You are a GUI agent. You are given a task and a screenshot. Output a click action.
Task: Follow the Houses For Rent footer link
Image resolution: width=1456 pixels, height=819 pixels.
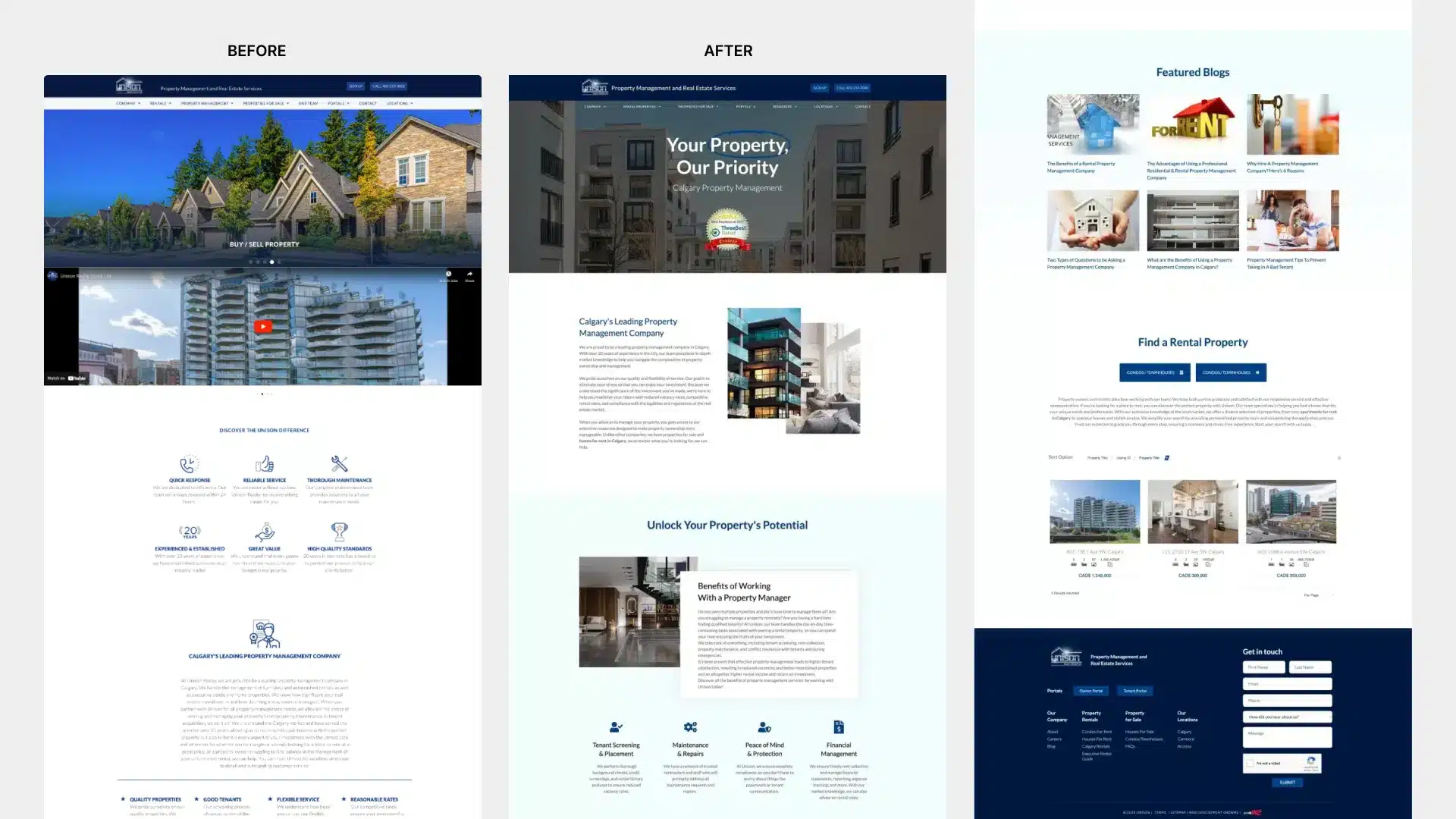click(x=1097, y=739)
